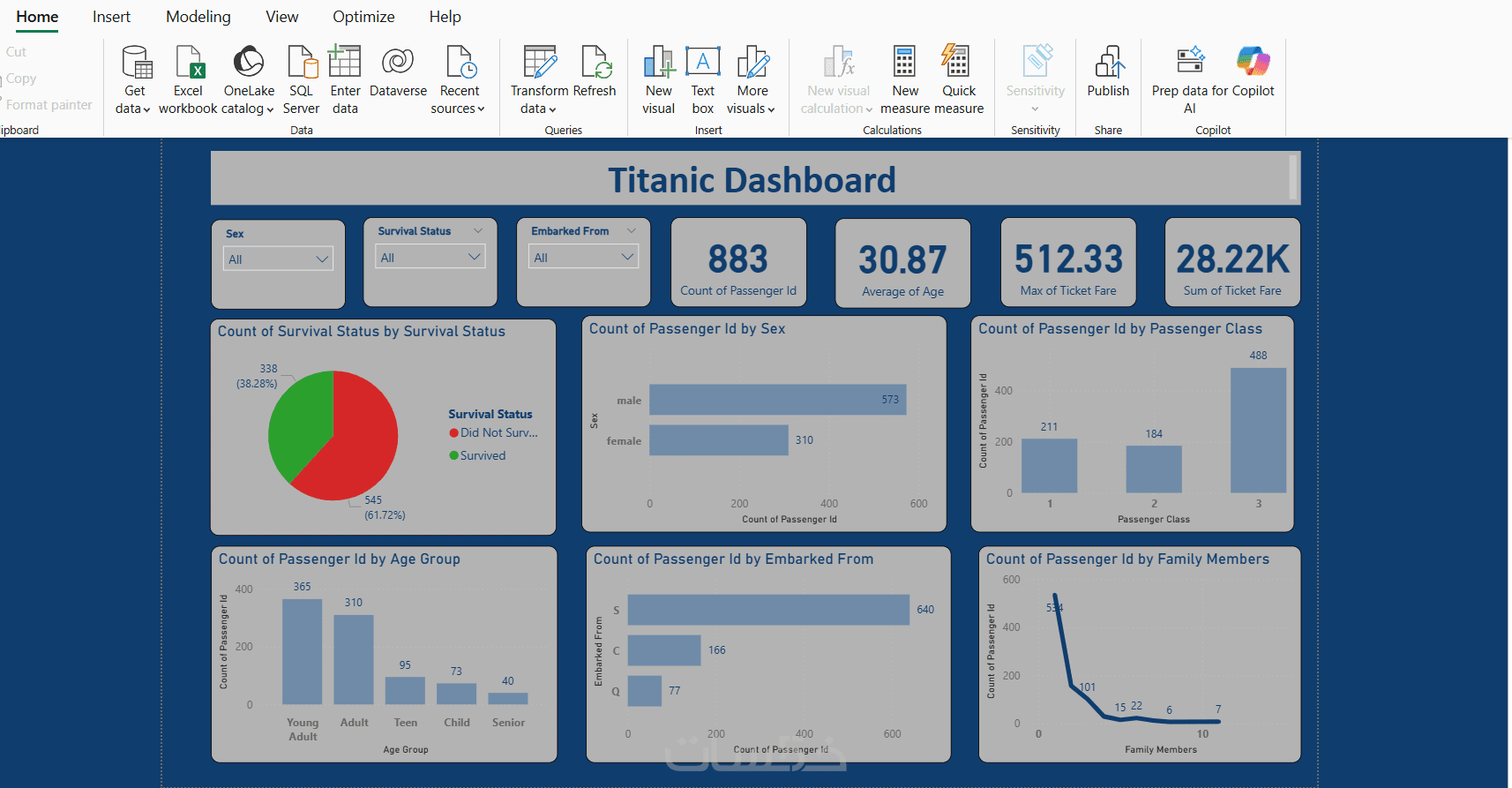This screenshot has width=1512, height=788.
Task: Expand the OneLake catalog dropdown arrow
Action: click(x=270, y=109)
